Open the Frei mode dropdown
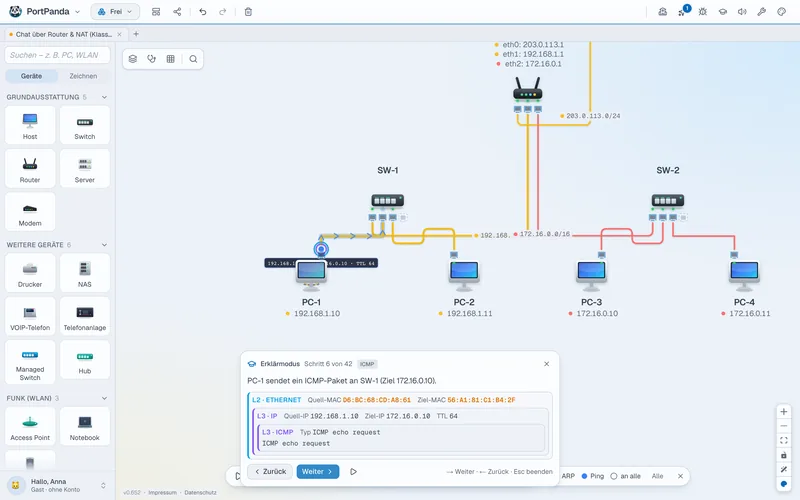This screenshot has height=500, width=800. [115, 12]
